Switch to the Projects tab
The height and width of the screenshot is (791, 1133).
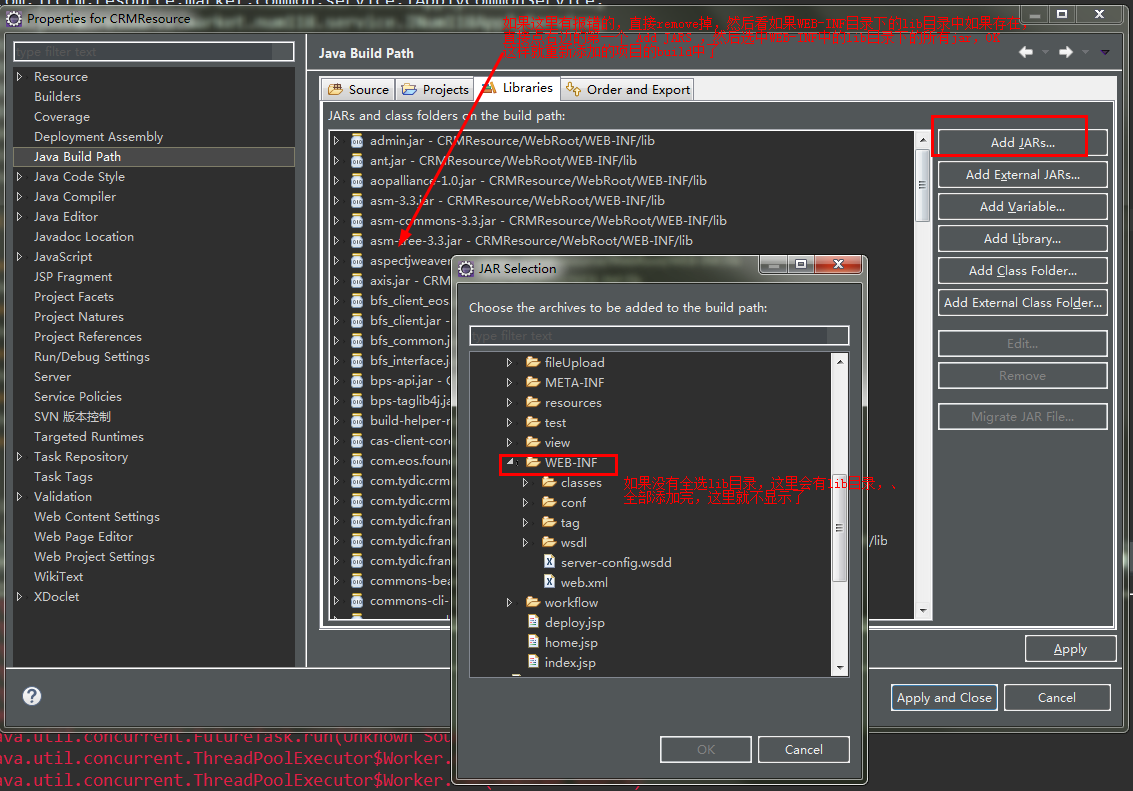(x=435, y=90)
